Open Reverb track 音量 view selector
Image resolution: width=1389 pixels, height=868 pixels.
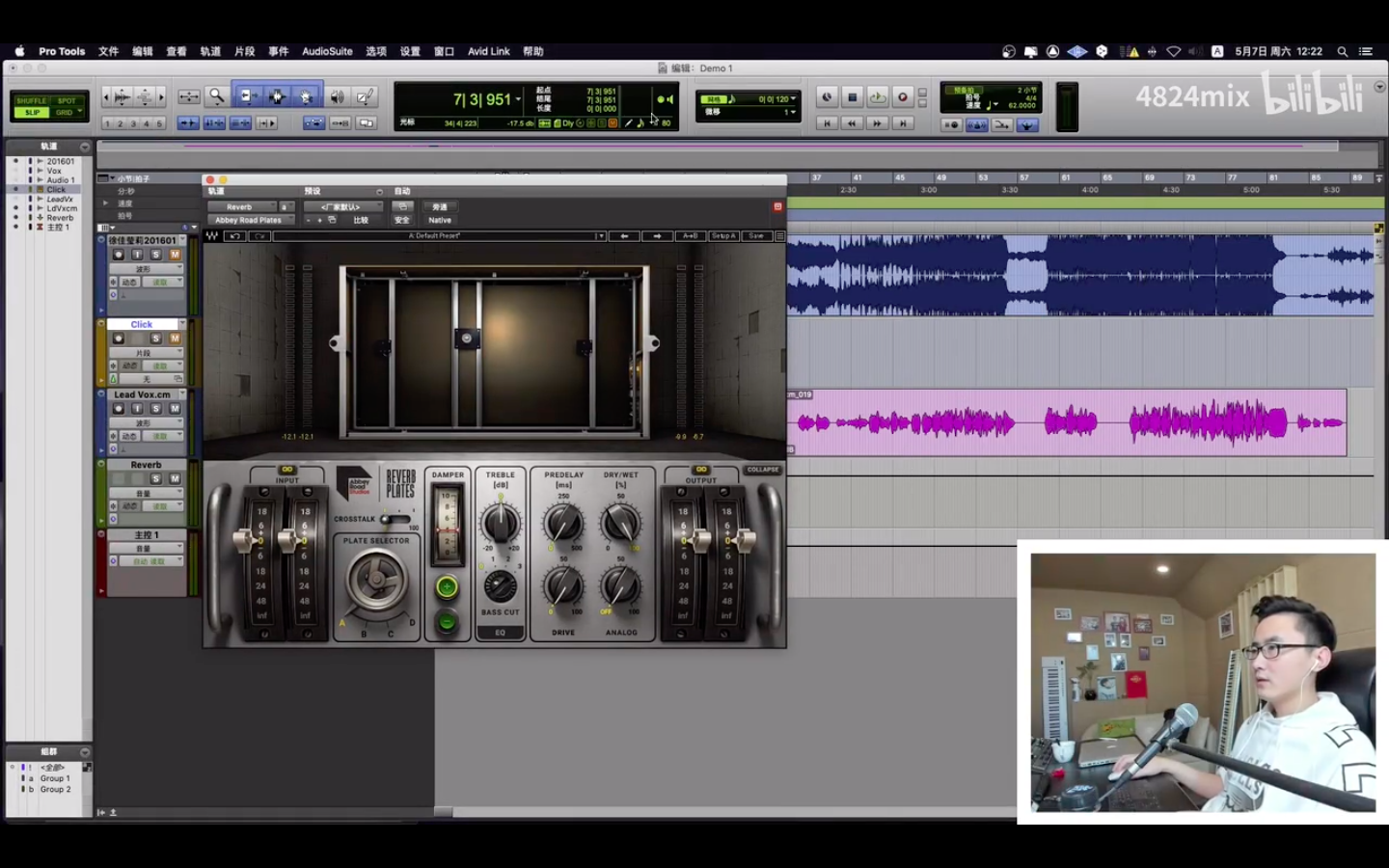click(x=147, y=493)
